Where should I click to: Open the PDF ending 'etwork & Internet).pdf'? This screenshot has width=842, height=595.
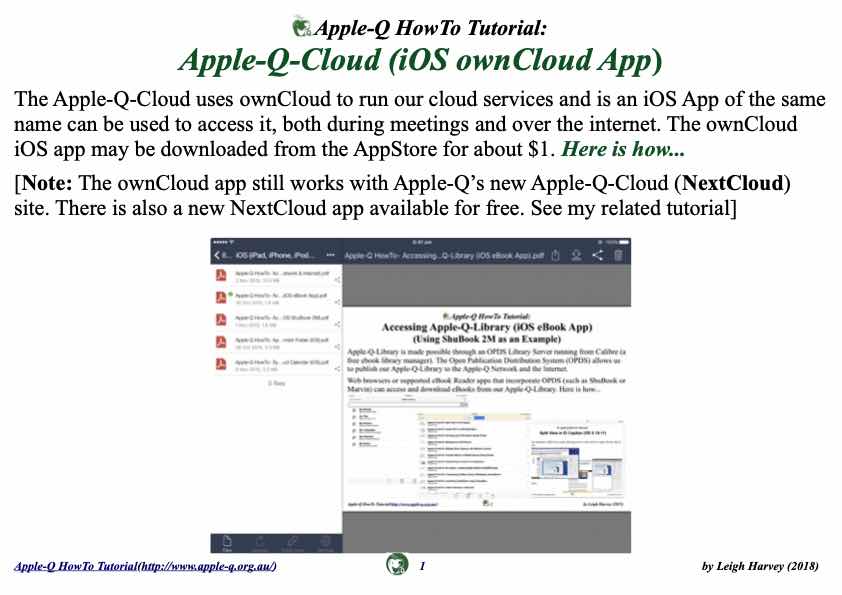pyautogui.click(x=276, y=276)
